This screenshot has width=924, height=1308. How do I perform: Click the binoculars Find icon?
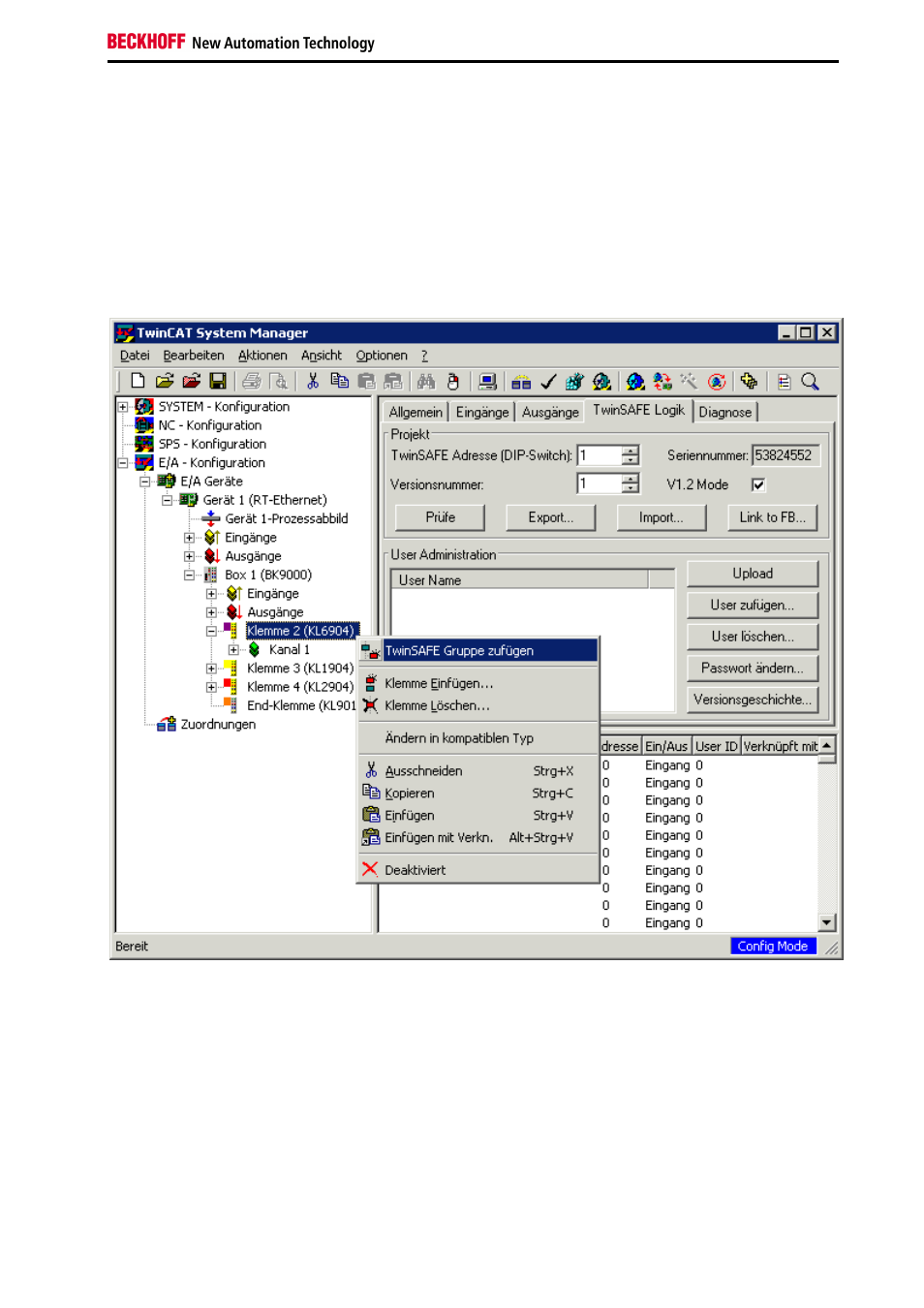(x=426, y=381)
